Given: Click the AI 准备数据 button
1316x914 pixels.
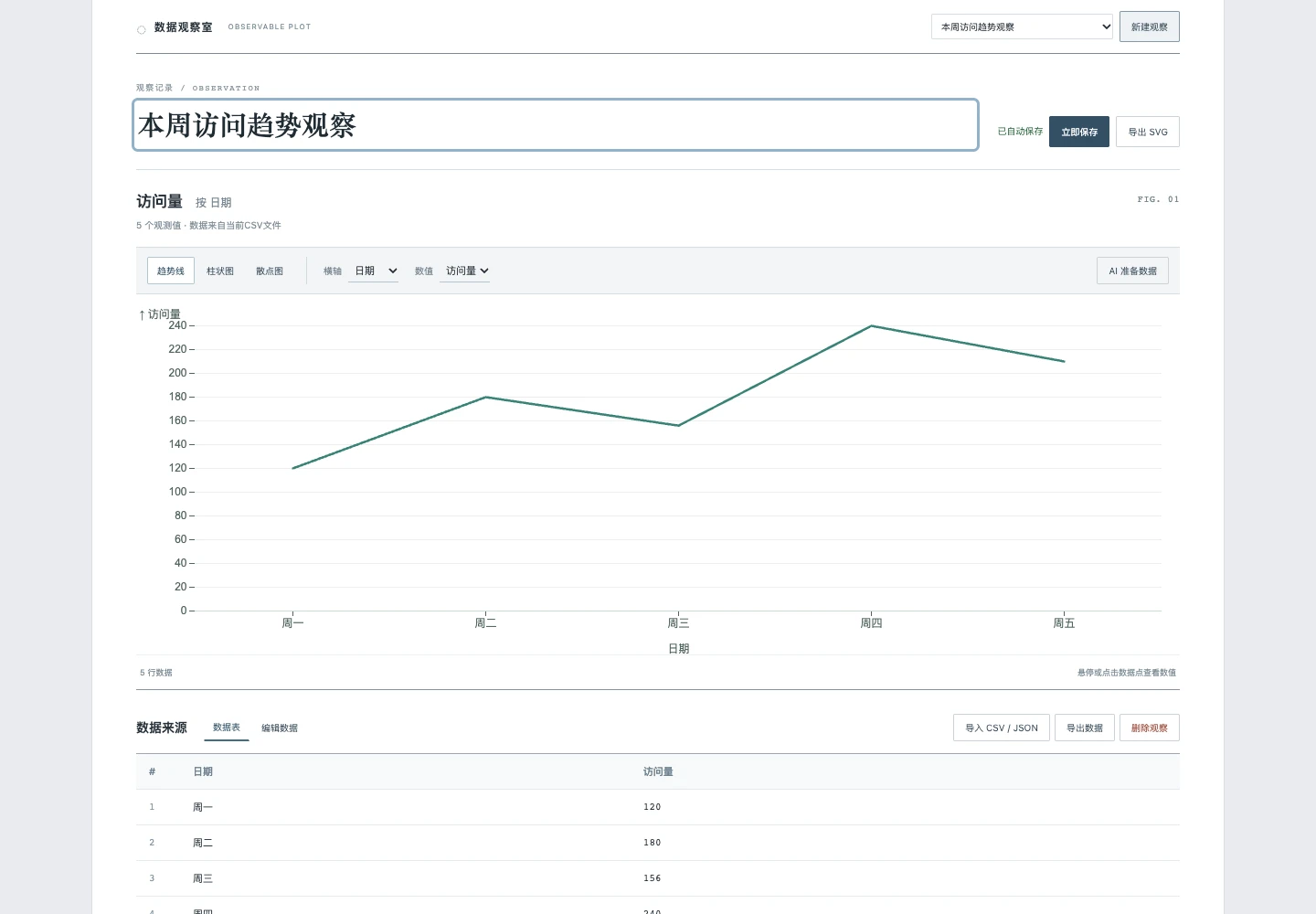Looking at the screenshot, I should click(1133, 271).
